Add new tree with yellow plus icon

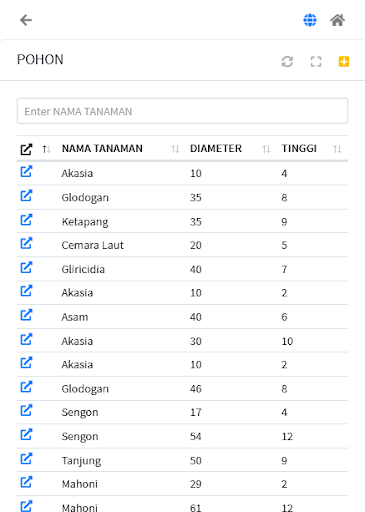coord(344,62)
